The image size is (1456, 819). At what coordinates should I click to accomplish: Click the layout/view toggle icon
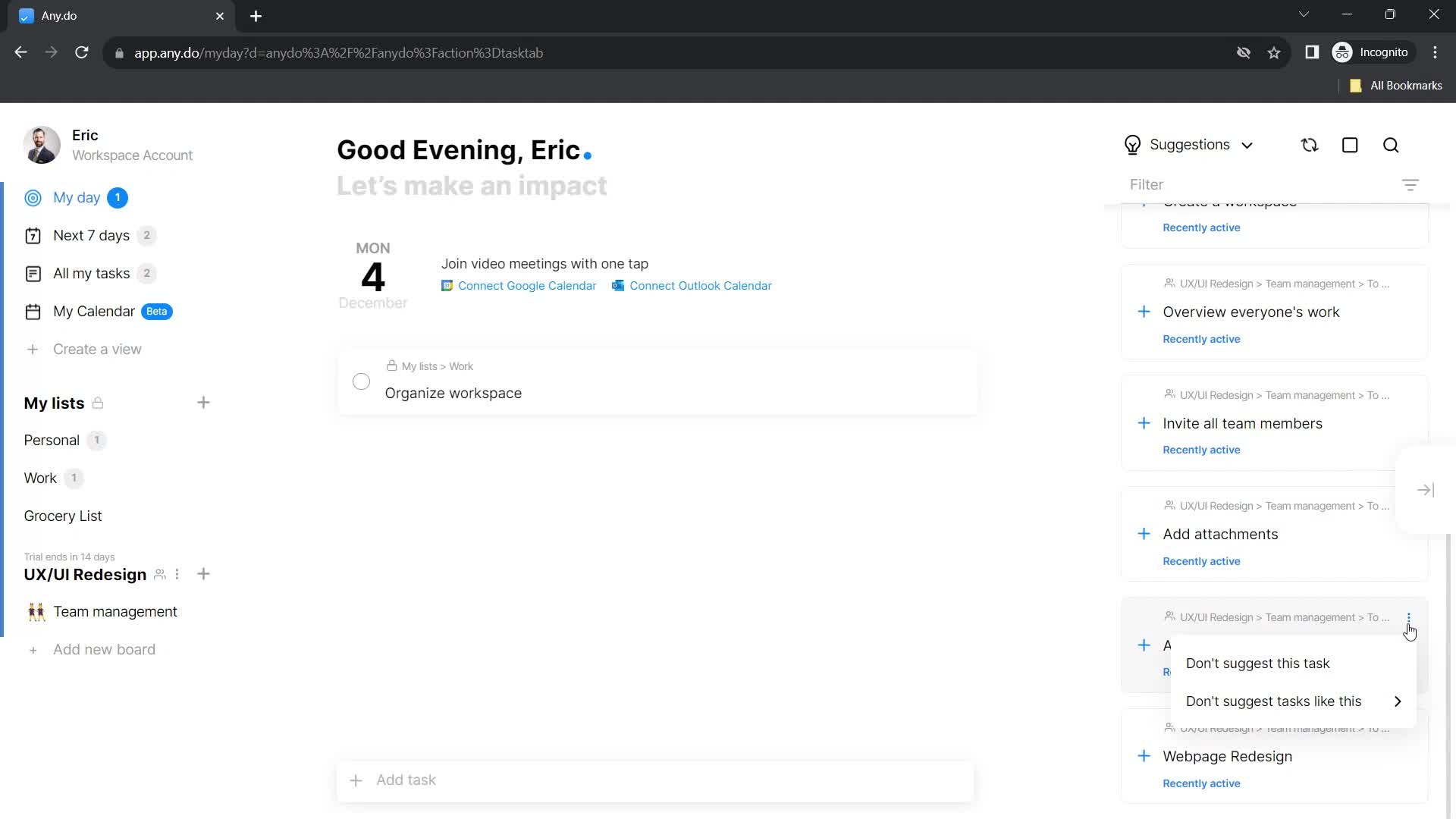(x=1350, y=145)
